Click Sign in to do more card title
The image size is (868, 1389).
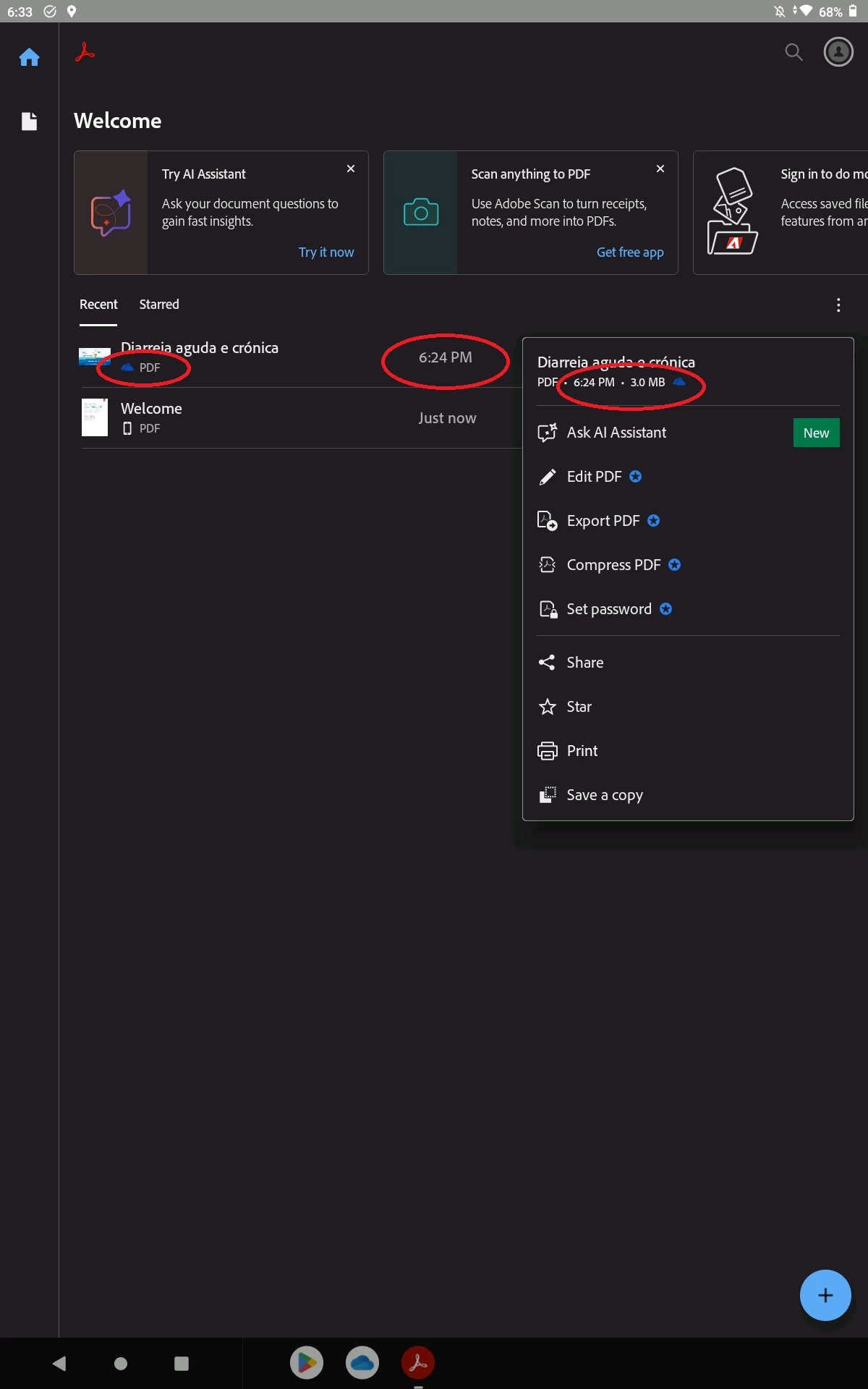[x=824, y=174]
